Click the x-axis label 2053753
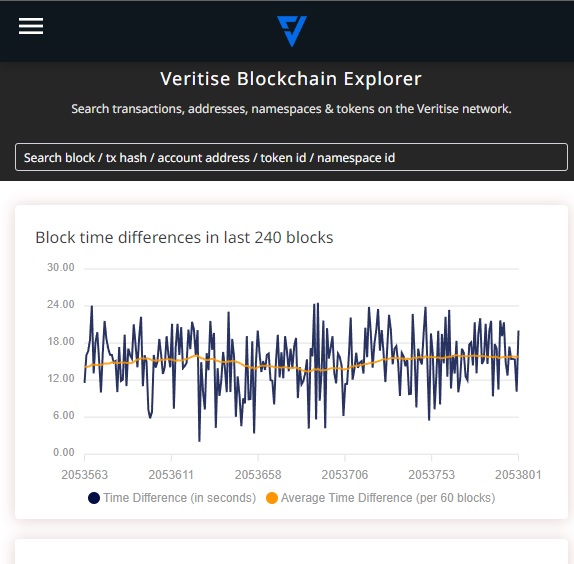This screenshot has height=564, width=574. [x=432, y=475]
